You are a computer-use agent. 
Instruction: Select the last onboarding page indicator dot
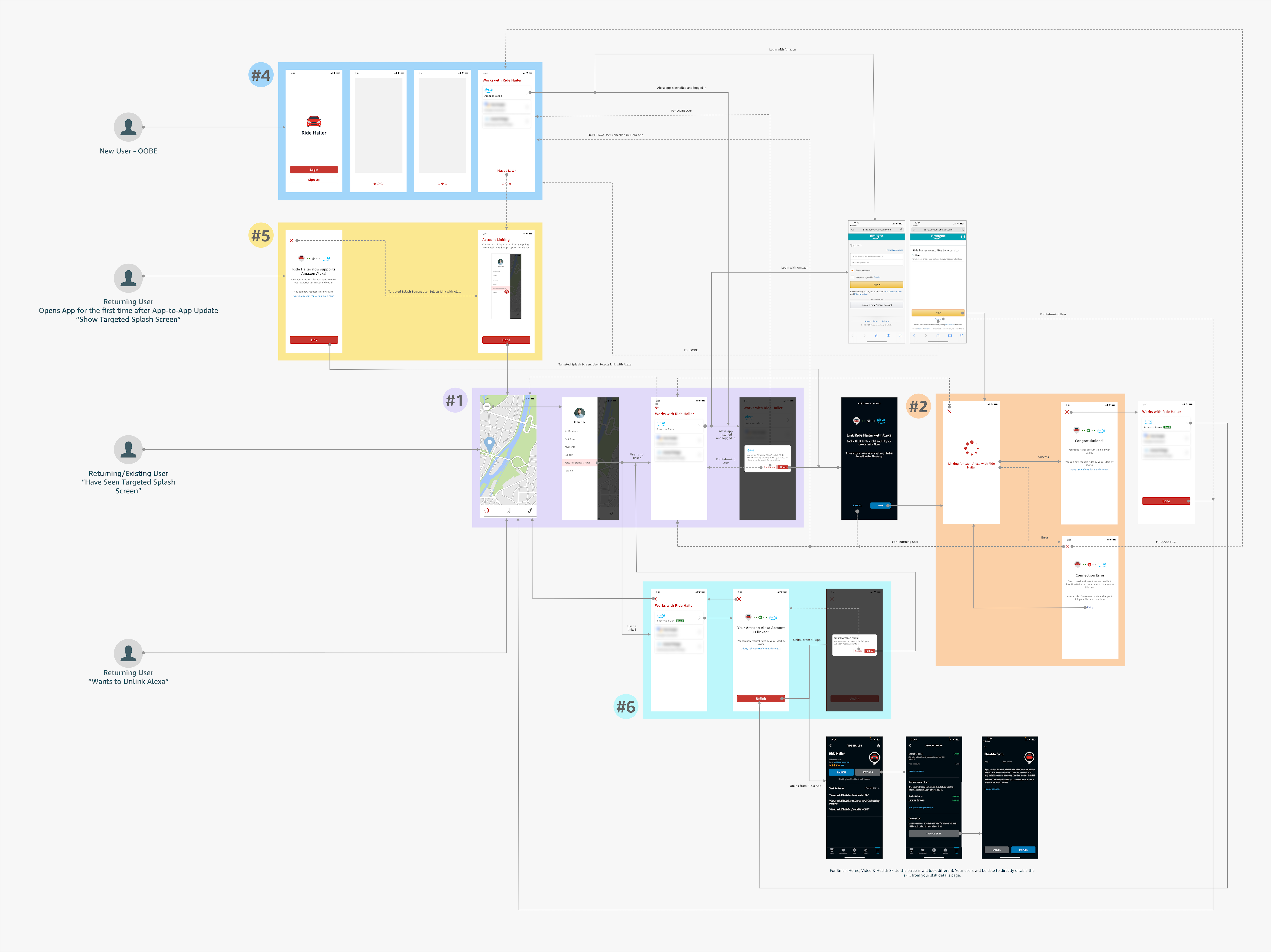[510, 184]
